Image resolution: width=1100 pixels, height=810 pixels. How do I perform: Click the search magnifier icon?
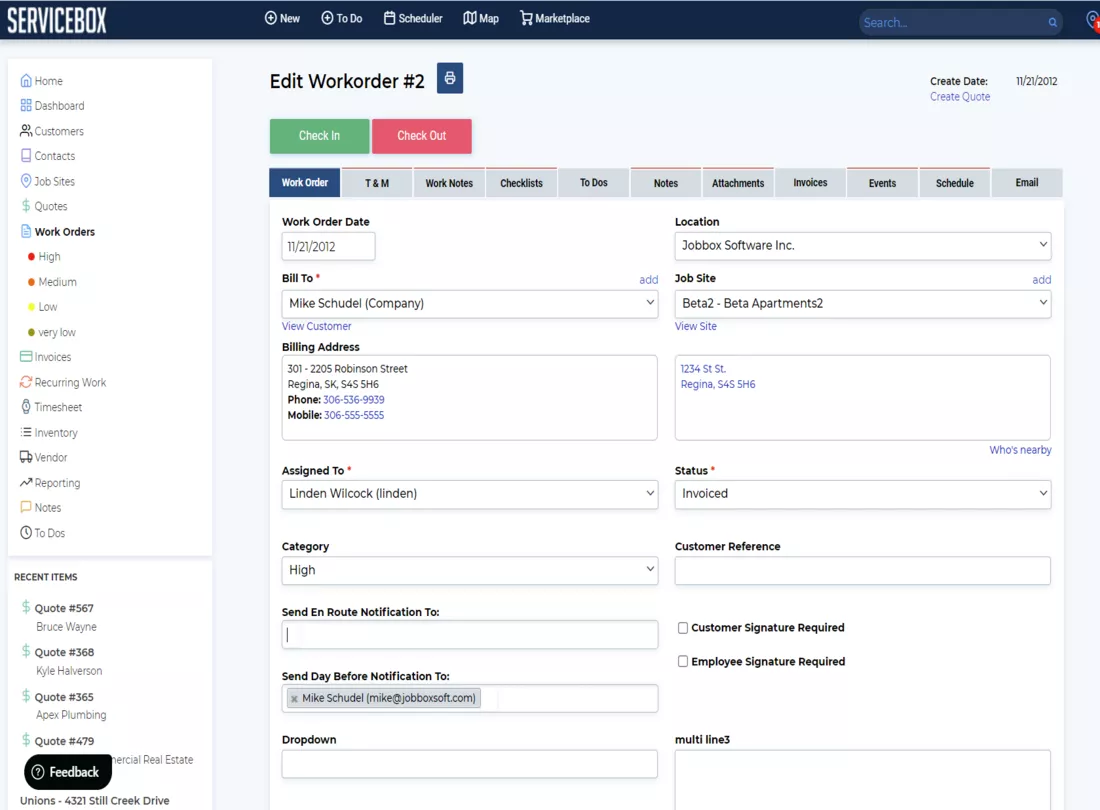point(1052,22)
